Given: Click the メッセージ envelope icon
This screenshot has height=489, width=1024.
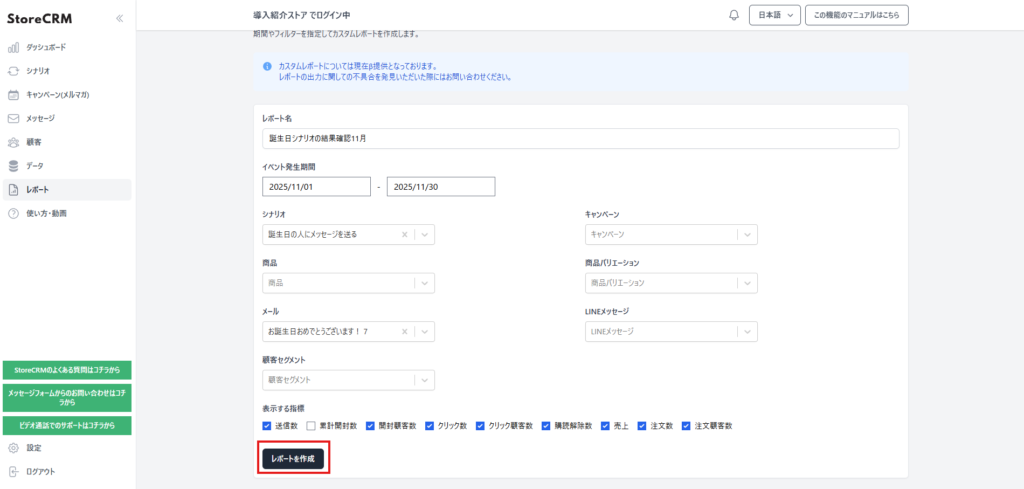Looking at the screenshot, I should point(13,118).
